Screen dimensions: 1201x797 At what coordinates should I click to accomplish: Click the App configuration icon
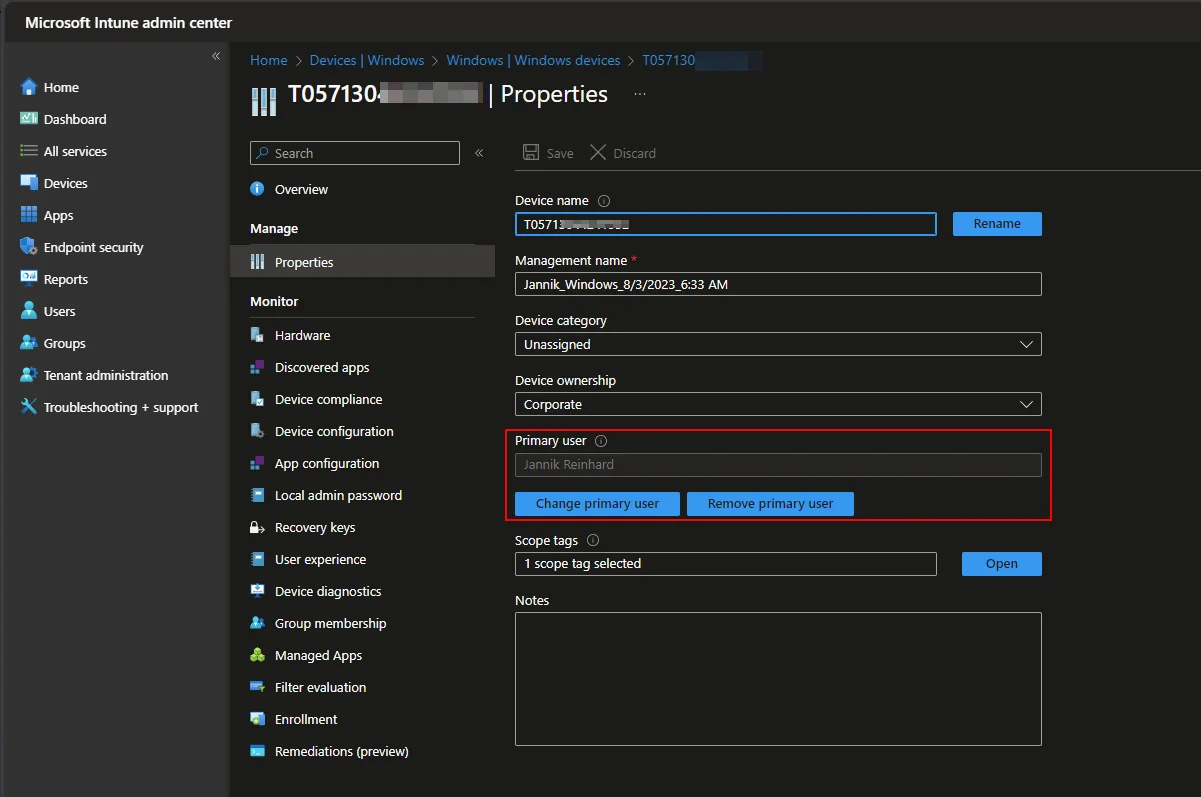pyautogui.click(x=257, y=463)
